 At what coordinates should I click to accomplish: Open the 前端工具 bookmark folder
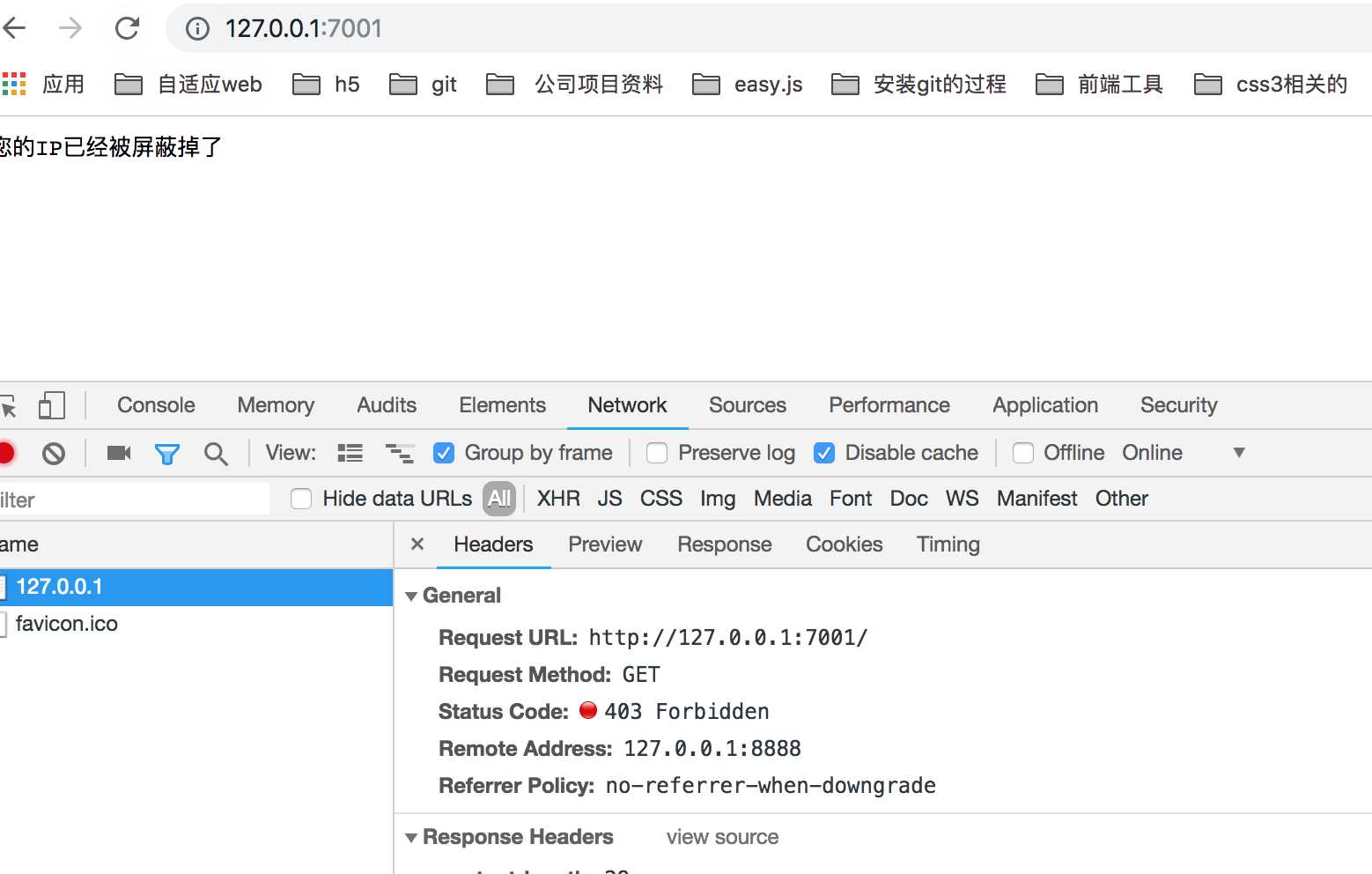pos(1100,85)
